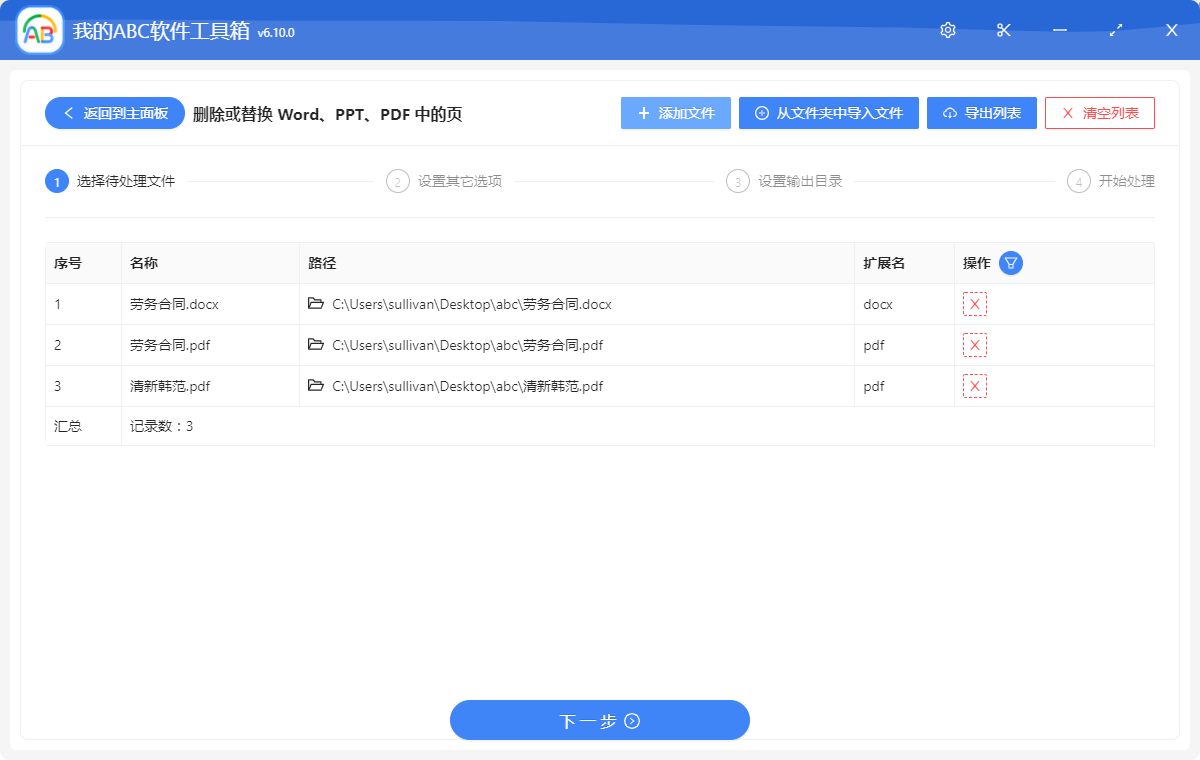Export the file list via 导出列表
Screen dimensions: 1200x760
(x=981, y=113)
